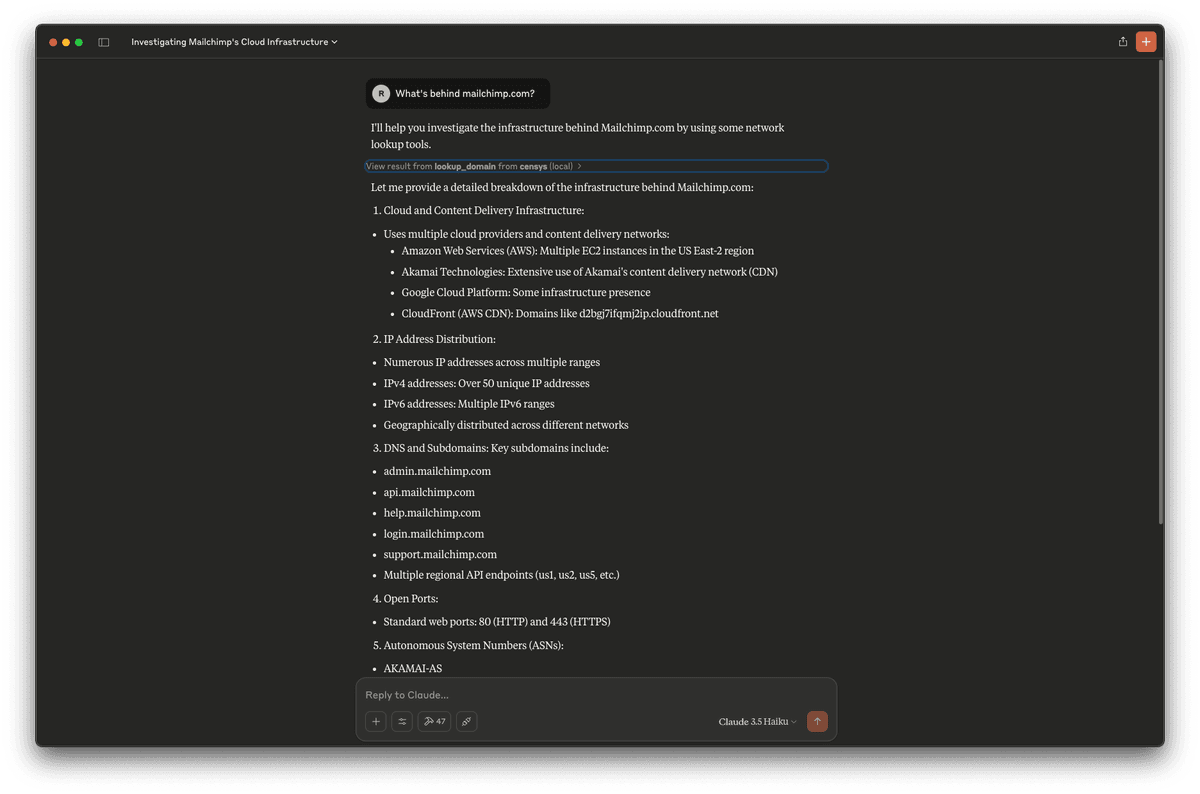Click the support.mailchimp.com subdomain
This screenshot has height=794, width=1200.
pos(440,555)
